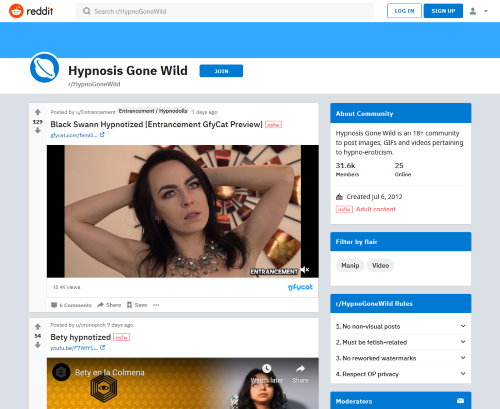Message the moderators envelope icon
Image resolution: width=500 pixels, height=409 pixels.
[460, 401]
